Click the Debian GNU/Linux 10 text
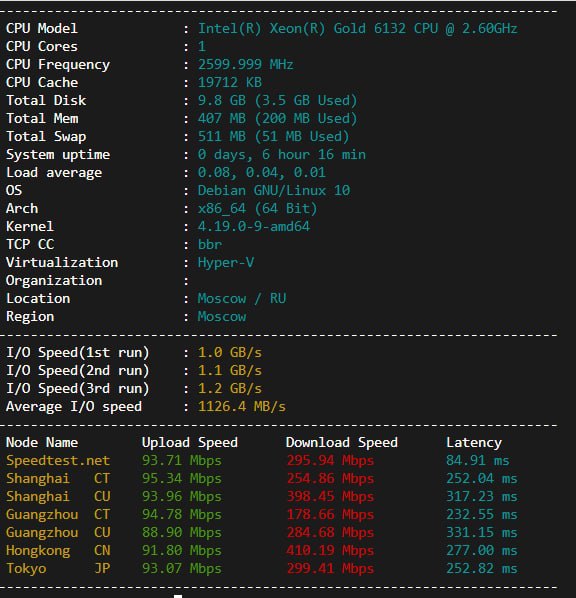 point(274,190)
